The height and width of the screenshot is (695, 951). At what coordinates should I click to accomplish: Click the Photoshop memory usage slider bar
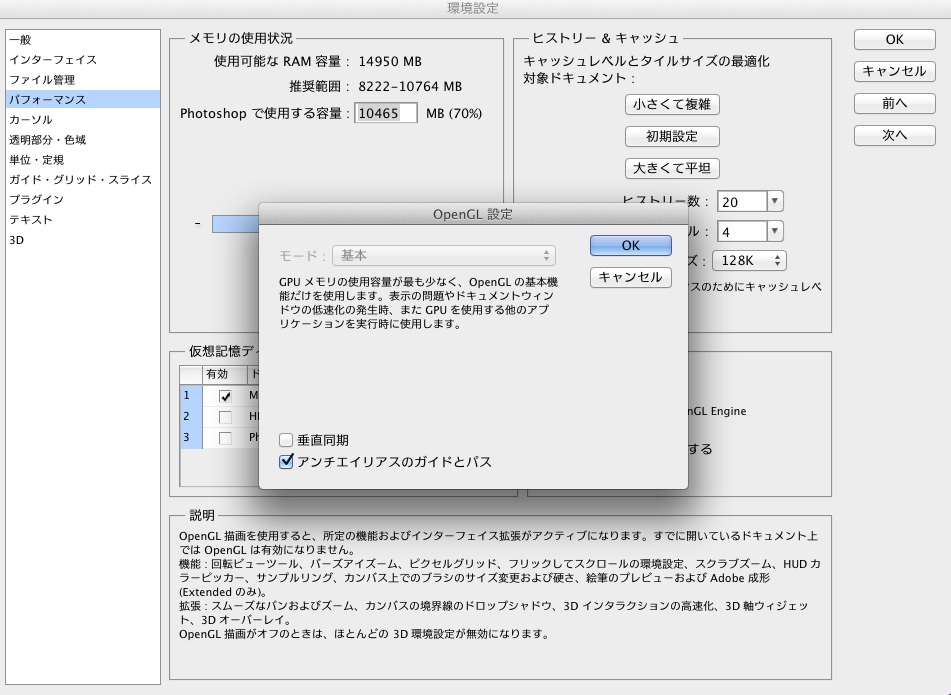pos(236,224)
